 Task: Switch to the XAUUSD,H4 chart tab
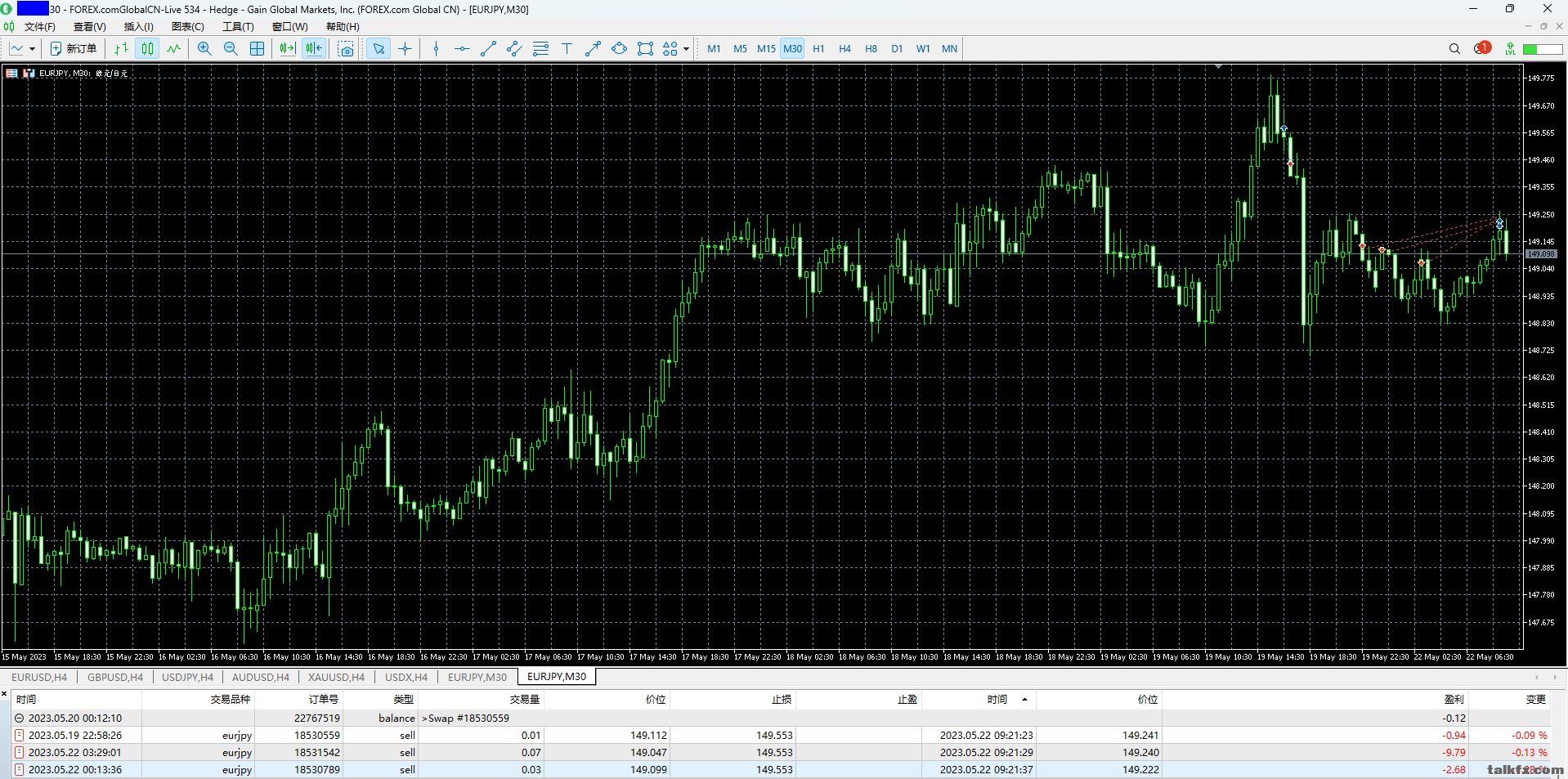coord(336,677)
